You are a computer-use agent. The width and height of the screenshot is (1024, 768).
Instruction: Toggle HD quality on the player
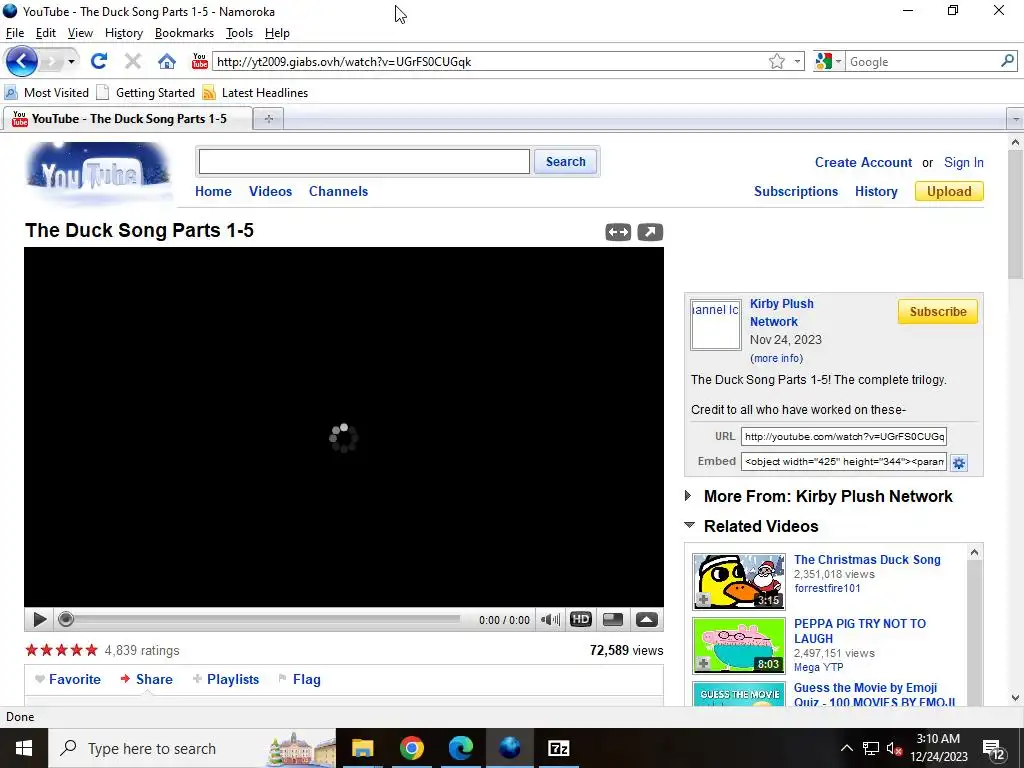point(581,620)
